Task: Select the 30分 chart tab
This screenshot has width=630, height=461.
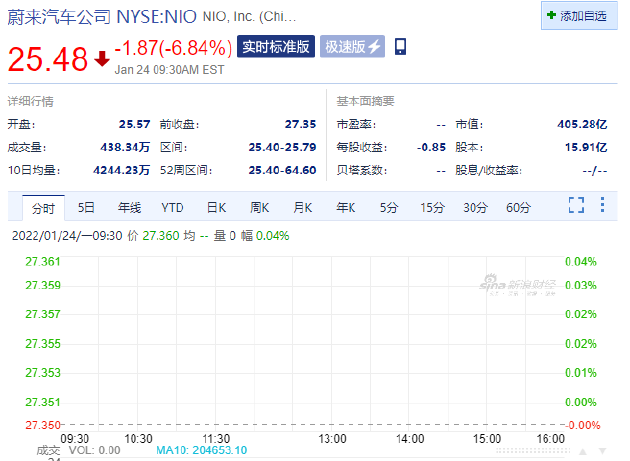Action: (475, 208)
